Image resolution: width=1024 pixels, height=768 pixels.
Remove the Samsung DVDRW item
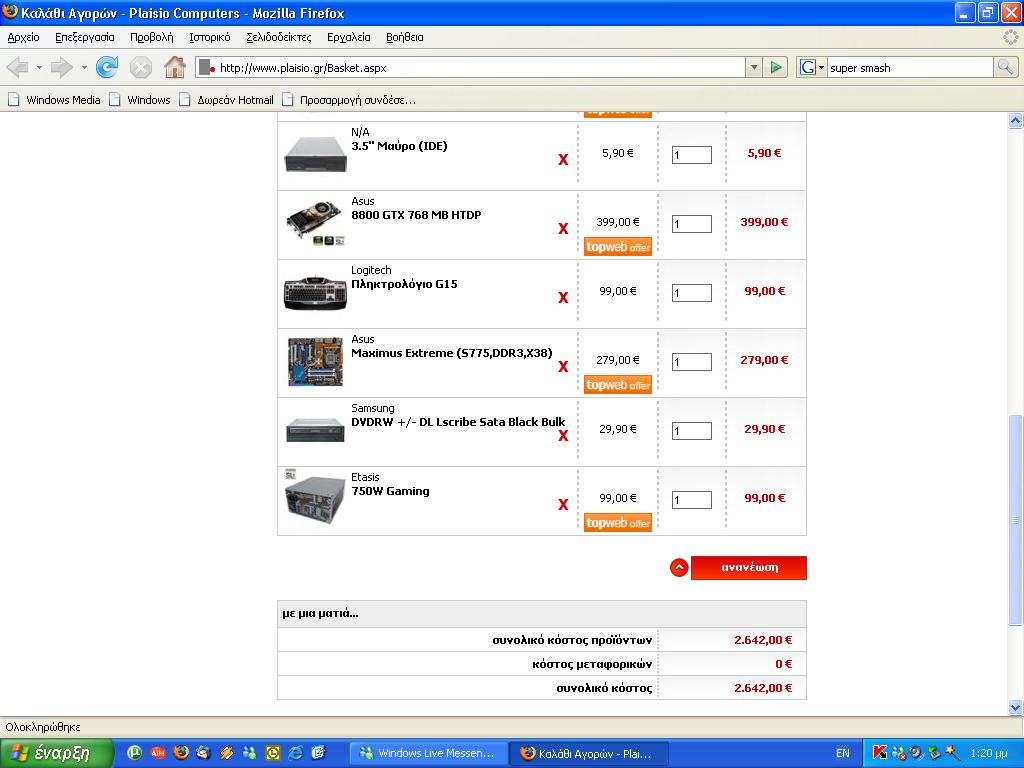pos(563,436)
